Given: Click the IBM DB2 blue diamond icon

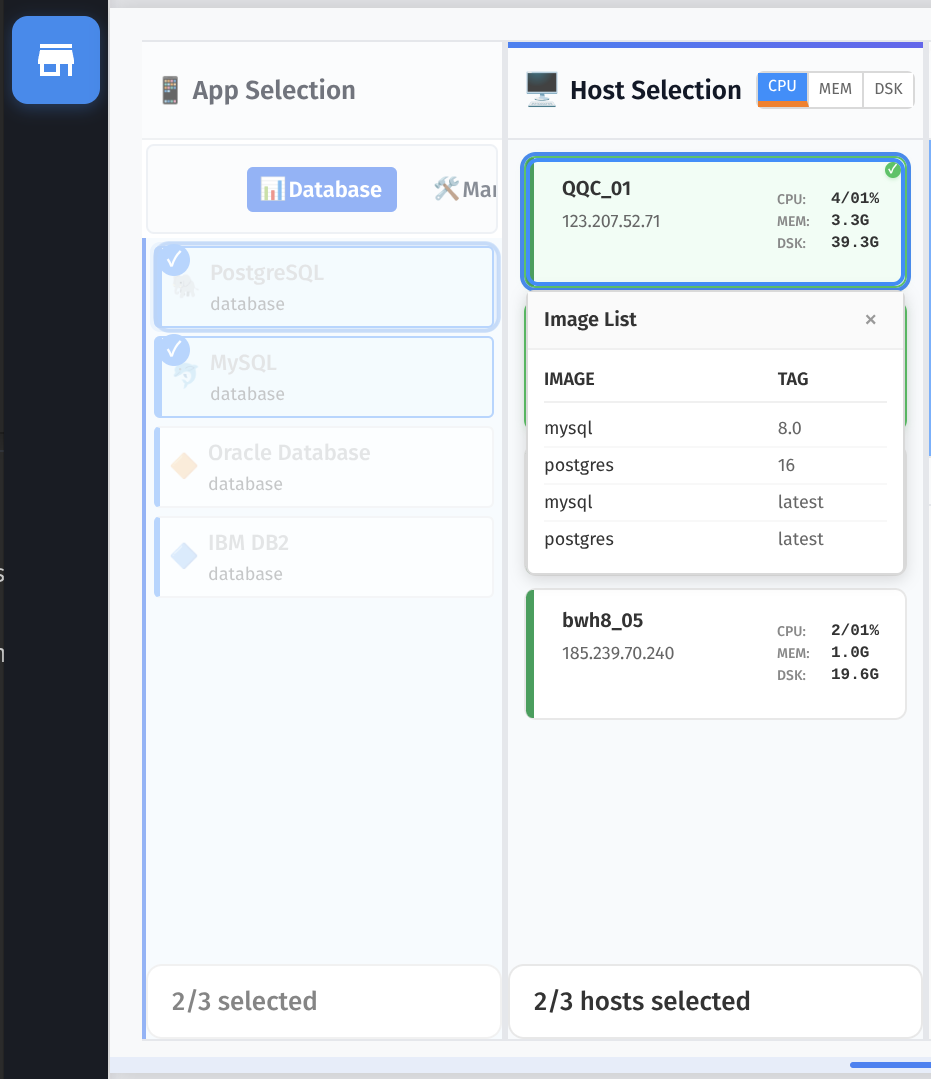Looking at the screenshot, I should tap(184, 557).
